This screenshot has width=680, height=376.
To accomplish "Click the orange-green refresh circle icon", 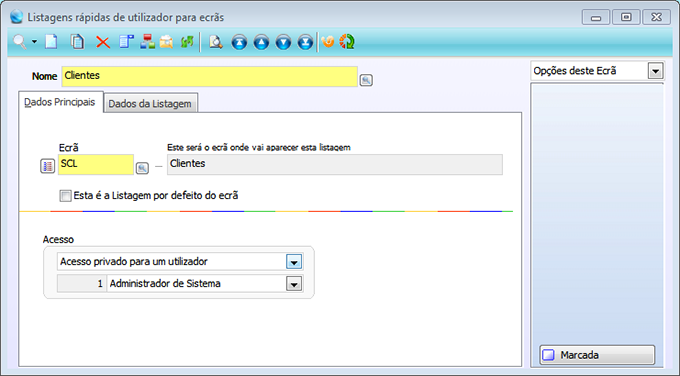I will (x=347, y=42).
